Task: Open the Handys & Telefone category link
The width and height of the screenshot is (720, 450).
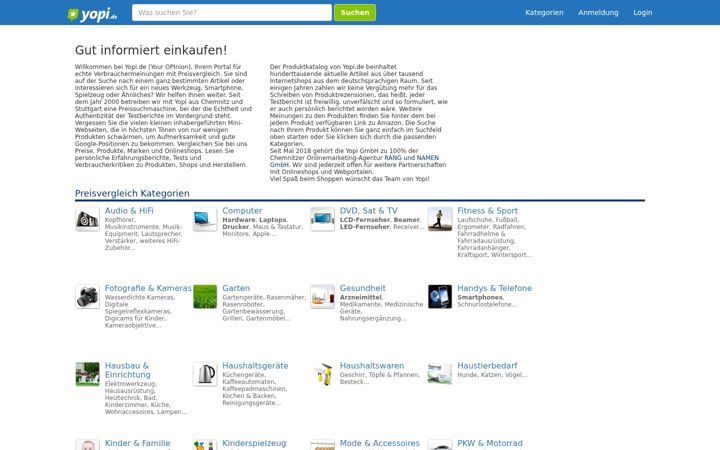Action: click(495, 288)
